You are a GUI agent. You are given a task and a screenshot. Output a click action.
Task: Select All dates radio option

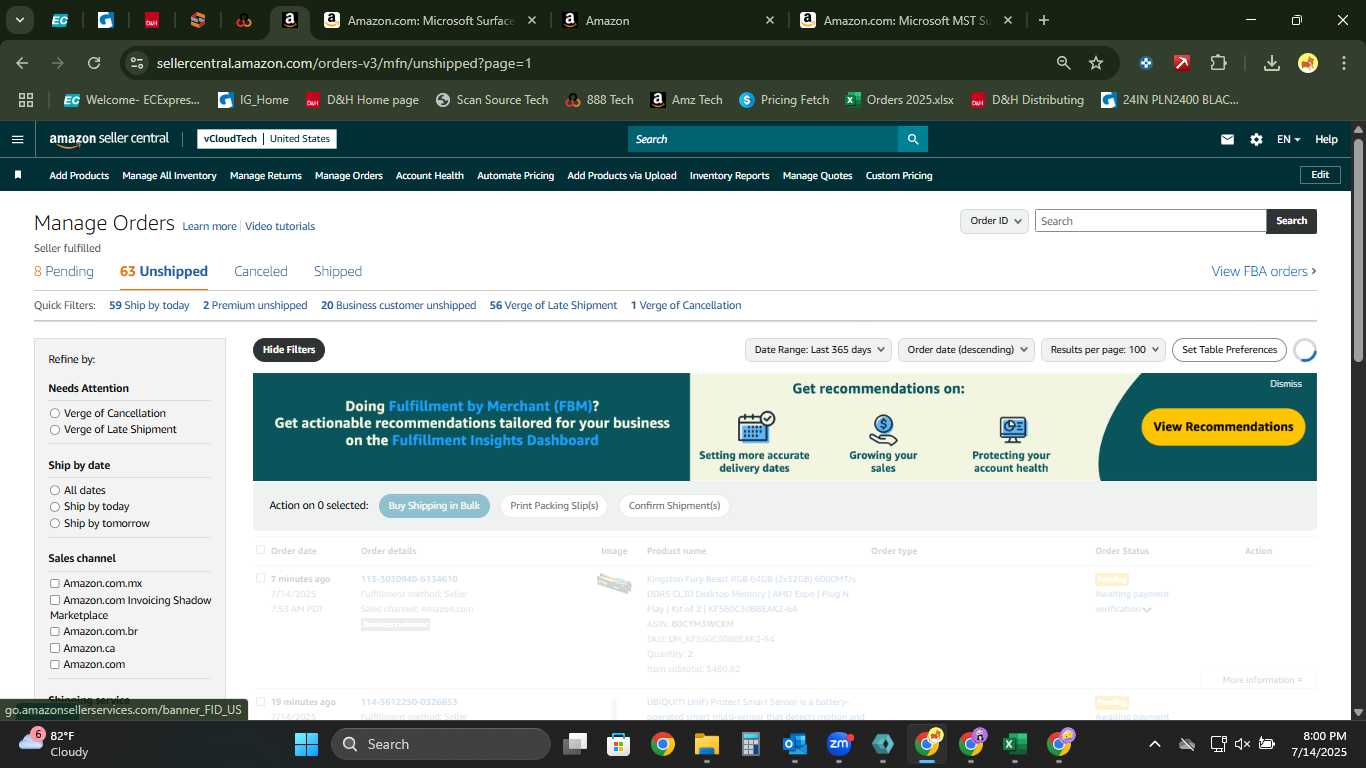(55, 490)
